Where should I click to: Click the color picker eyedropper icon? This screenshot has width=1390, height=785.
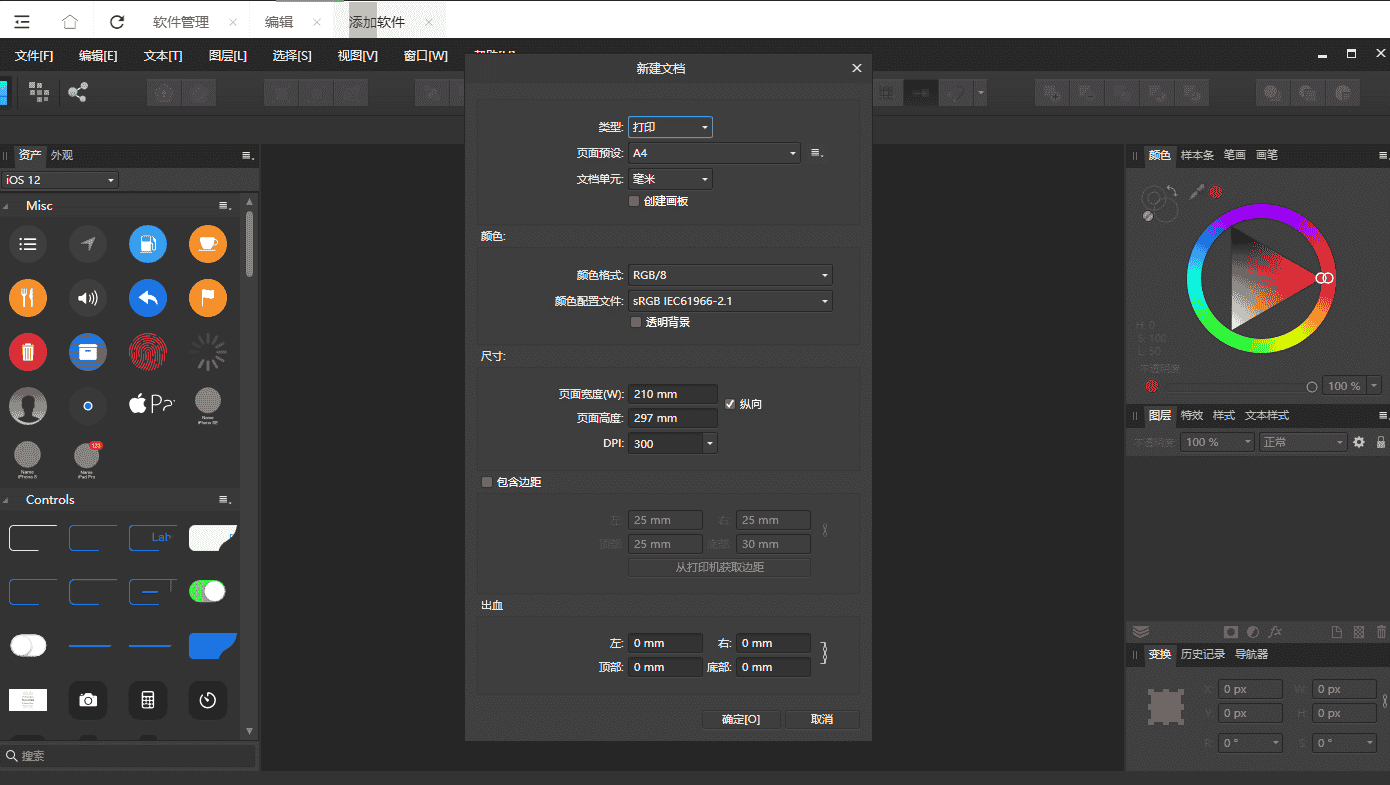1196,191
